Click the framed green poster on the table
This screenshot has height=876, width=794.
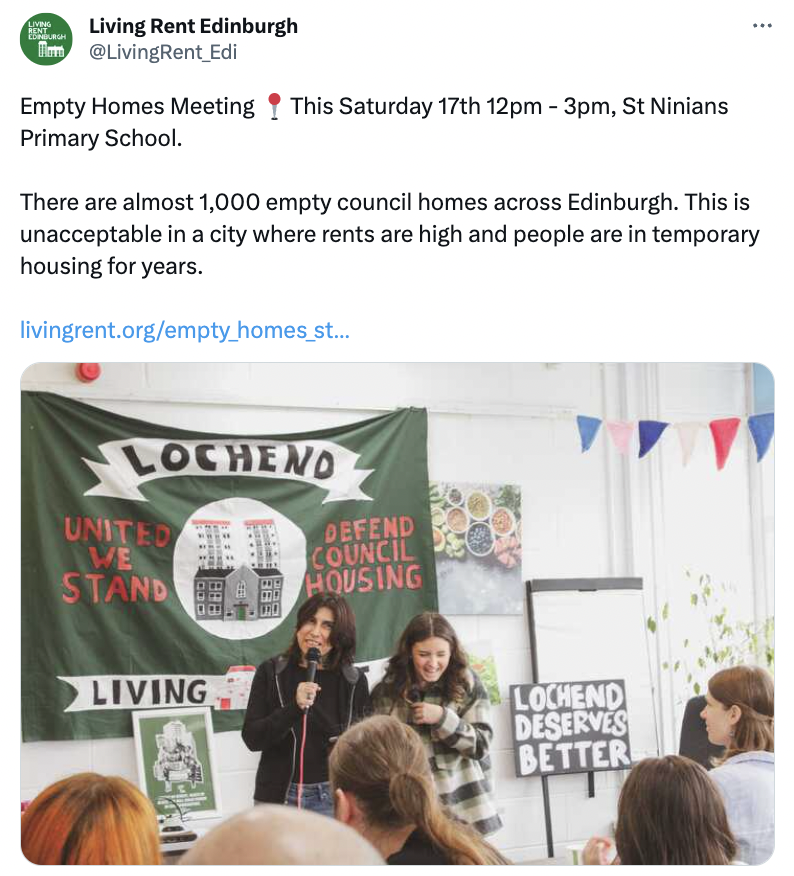tap(174, 762)
